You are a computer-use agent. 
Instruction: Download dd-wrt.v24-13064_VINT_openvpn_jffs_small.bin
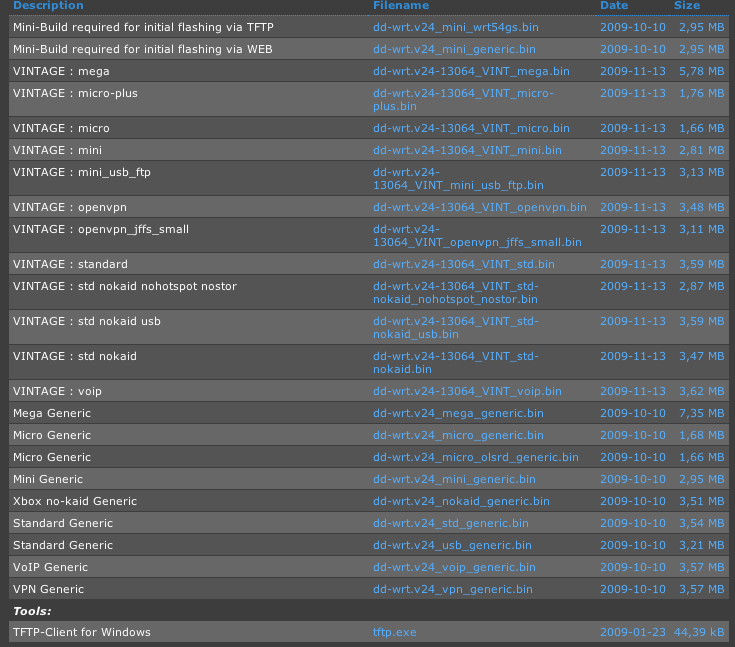[477, 236]
